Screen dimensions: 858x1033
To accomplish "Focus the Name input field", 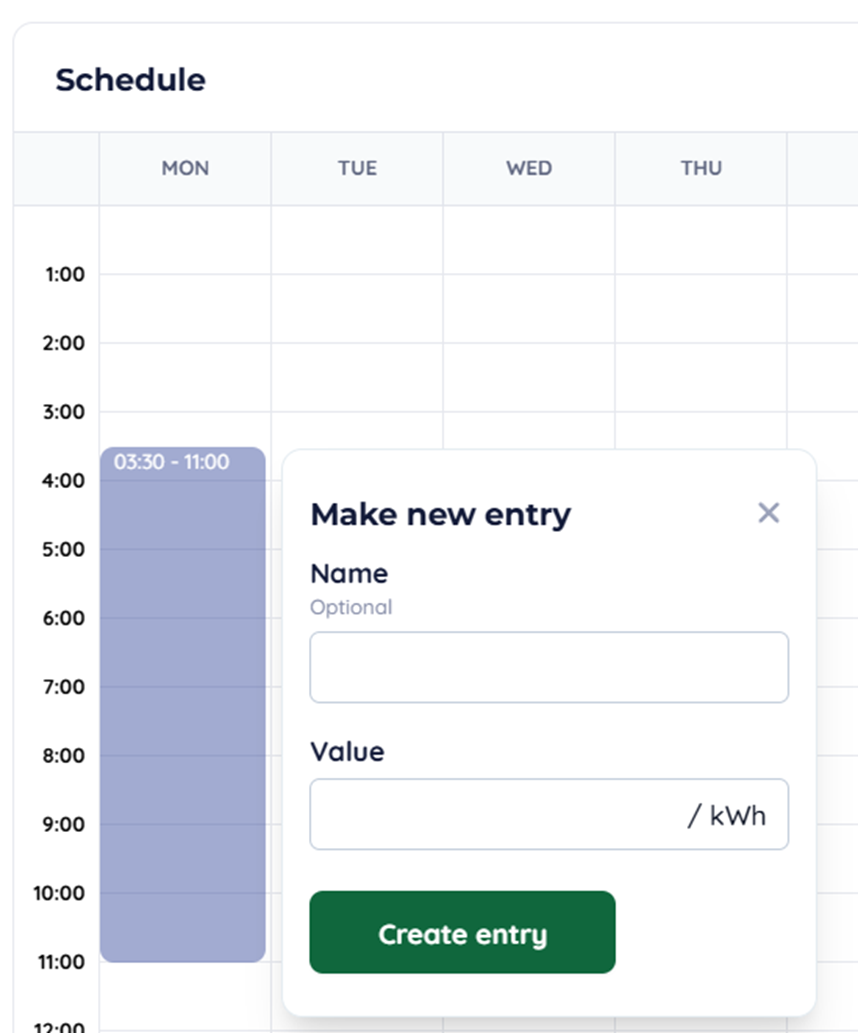I will click(x=549, y=667).
